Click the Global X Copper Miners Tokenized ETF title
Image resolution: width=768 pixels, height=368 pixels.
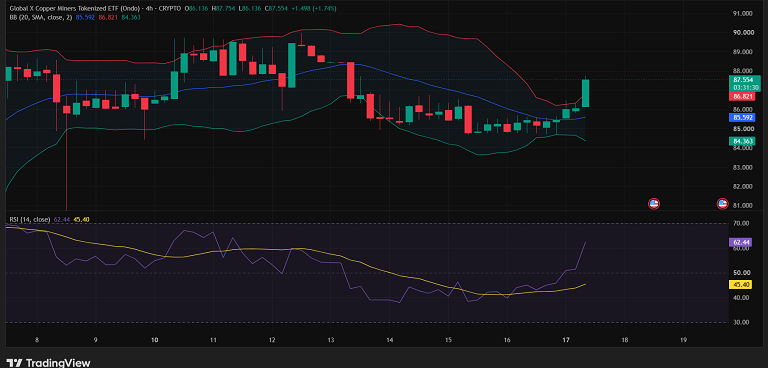coord(74,9)
